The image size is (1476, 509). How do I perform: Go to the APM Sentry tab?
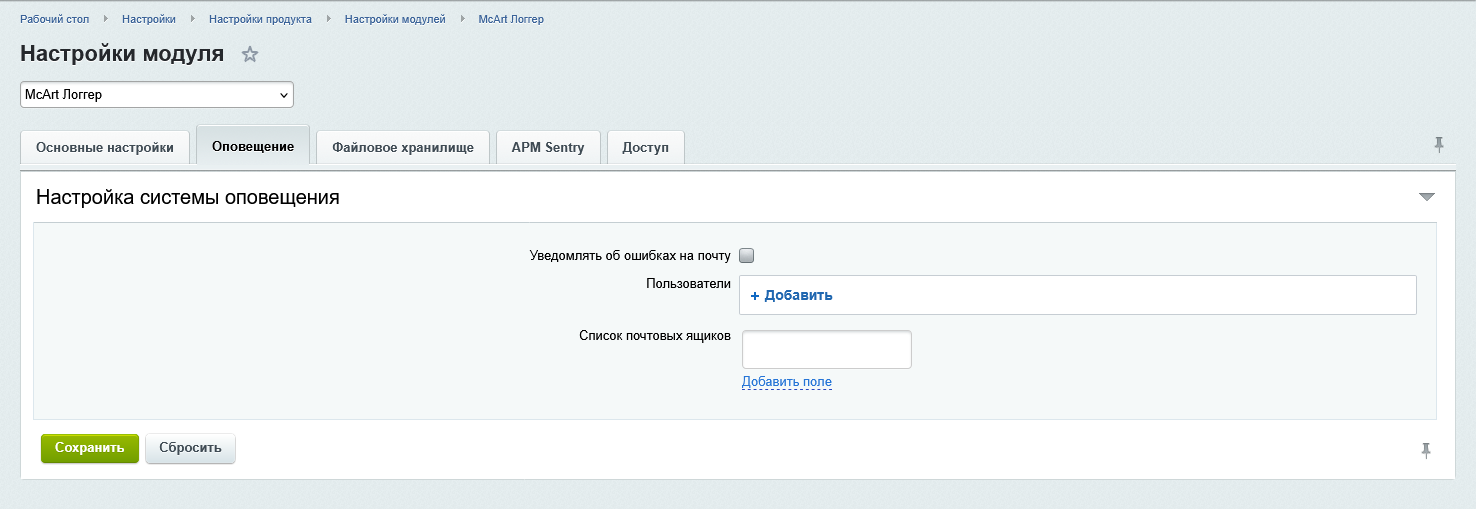(x=547, y=148)
